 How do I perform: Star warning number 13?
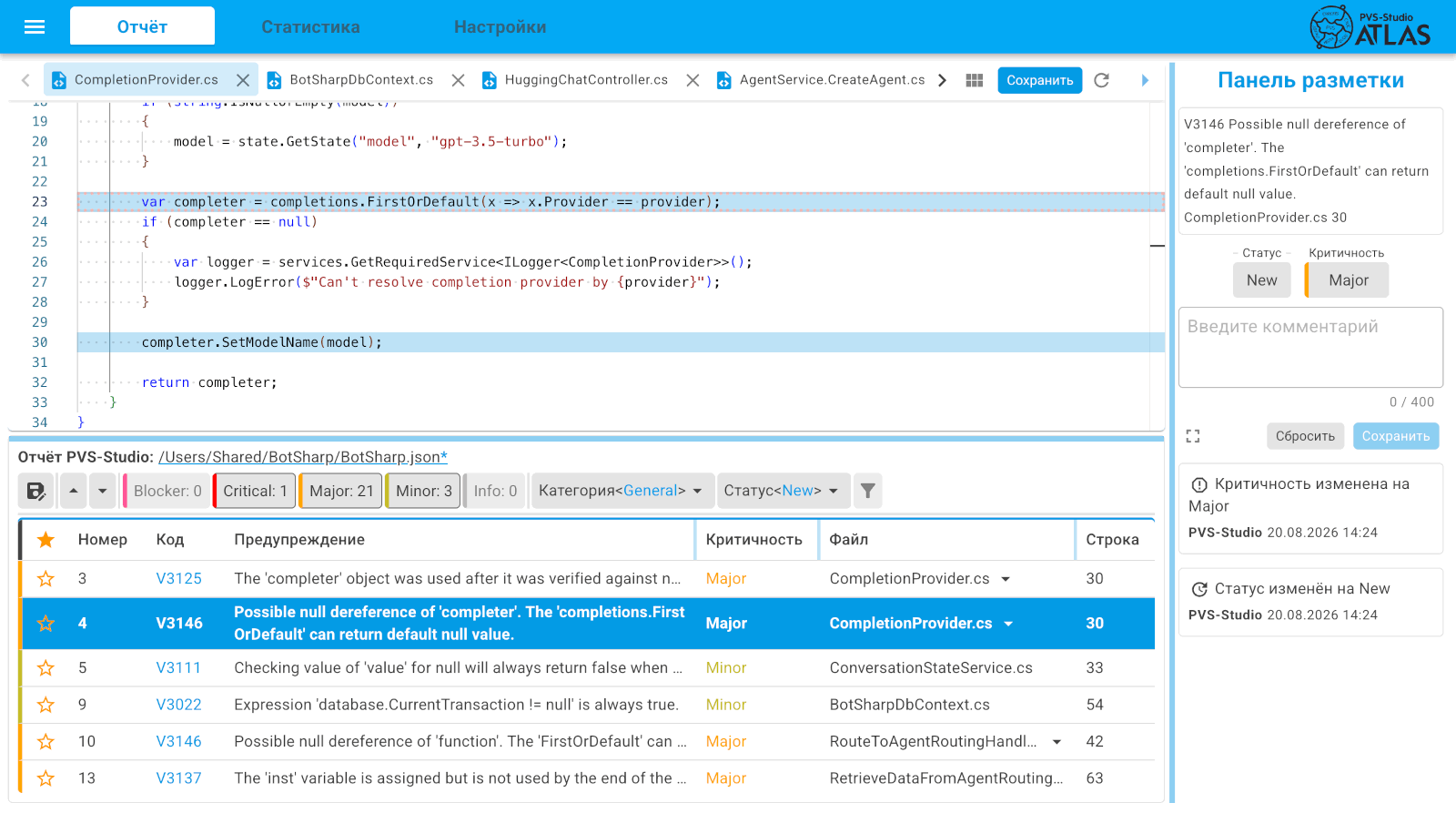pos(45,778)
